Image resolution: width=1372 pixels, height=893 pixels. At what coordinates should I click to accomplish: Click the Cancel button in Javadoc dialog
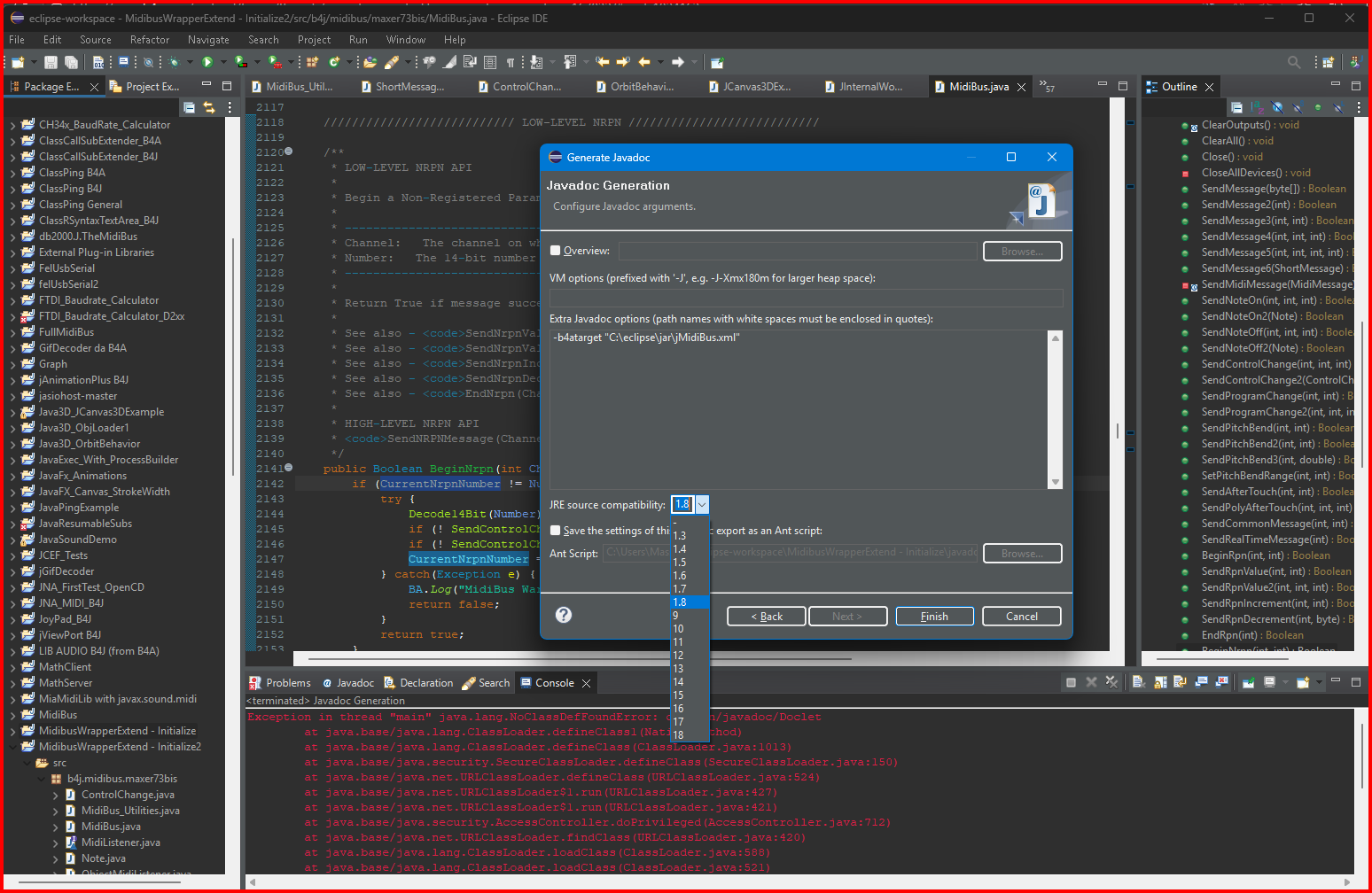click(1021, 617)
